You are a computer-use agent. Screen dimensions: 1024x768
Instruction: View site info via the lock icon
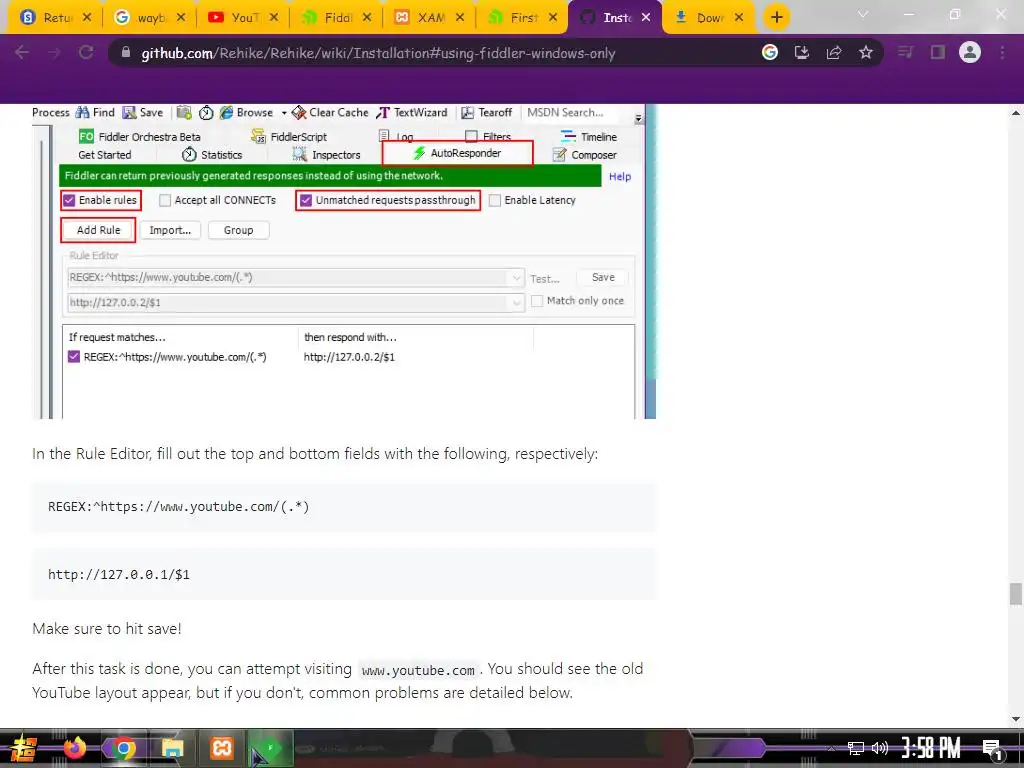click(x=126, y=52)
